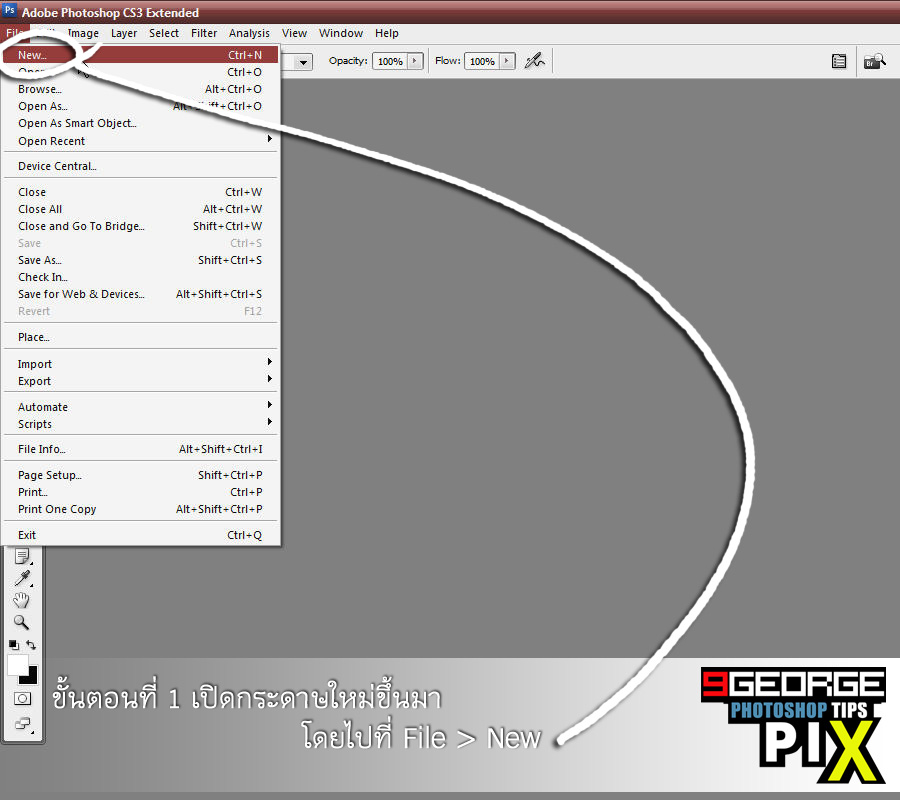Open the Flow slider arrow
Viewport: 900px width, 800px height.
point(507,61)
